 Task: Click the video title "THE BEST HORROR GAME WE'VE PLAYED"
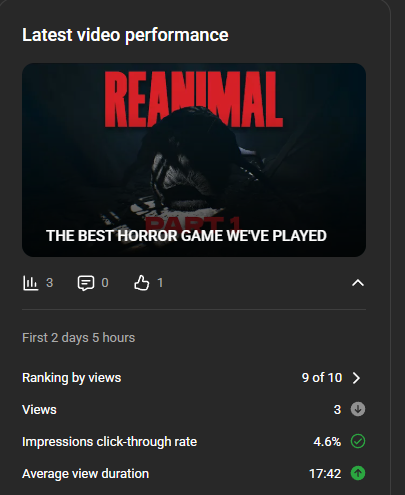pyautogui.click(x=186, y=236)
